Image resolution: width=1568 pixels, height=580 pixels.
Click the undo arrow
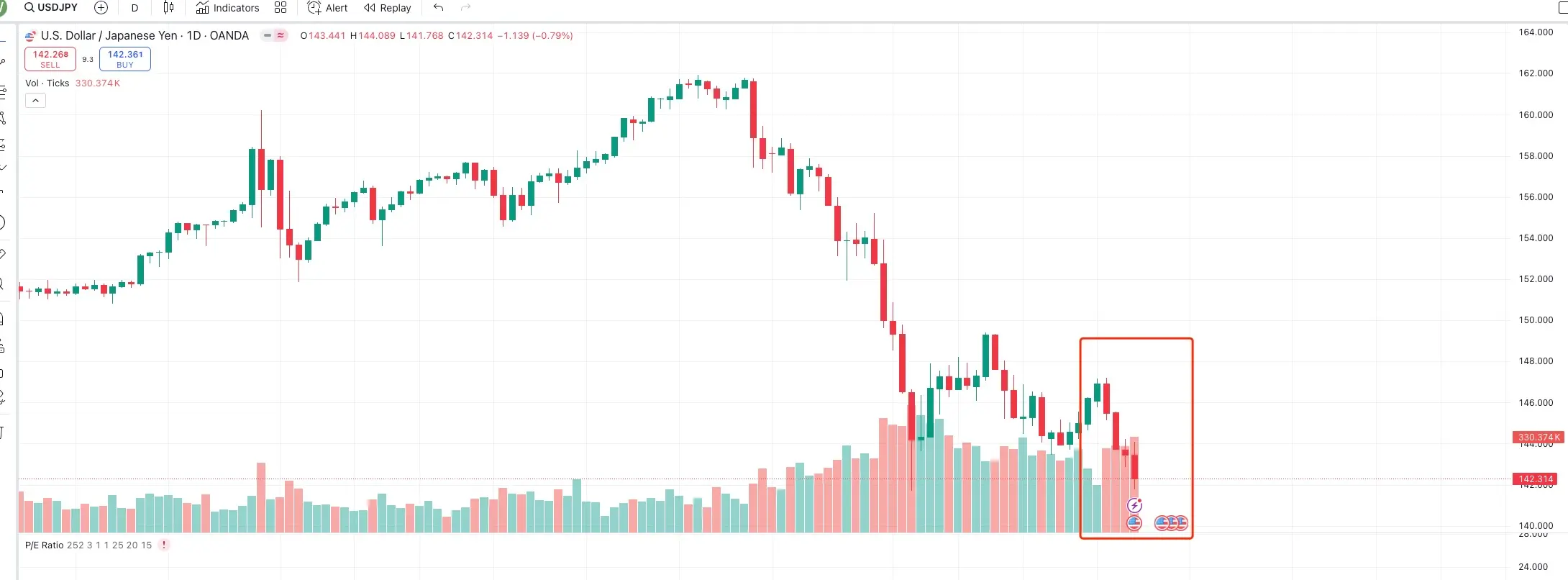(x=438, y=8)
